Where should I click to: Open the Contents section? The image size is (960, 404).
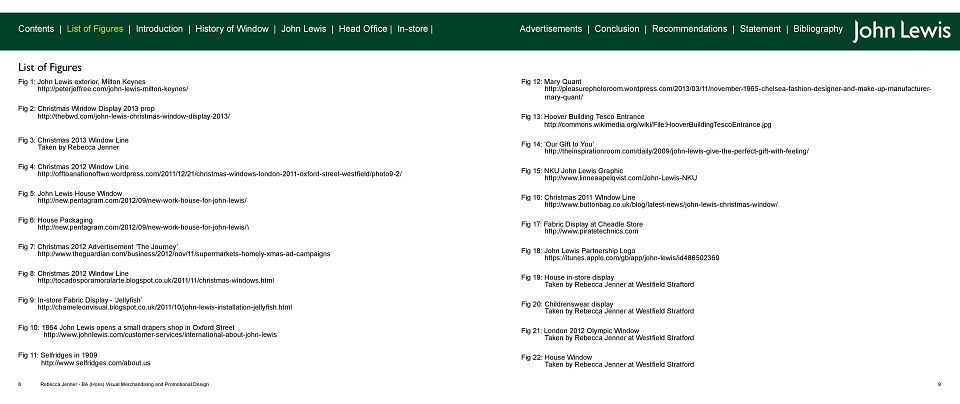[36, 29]
